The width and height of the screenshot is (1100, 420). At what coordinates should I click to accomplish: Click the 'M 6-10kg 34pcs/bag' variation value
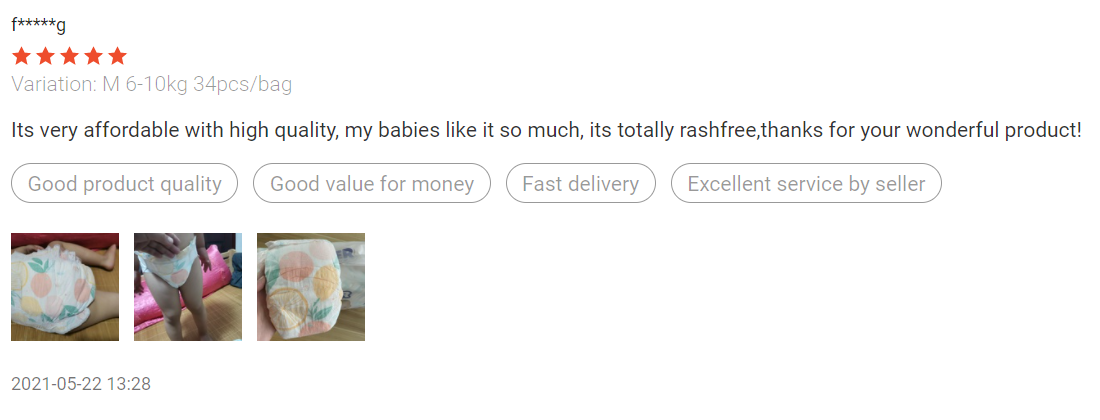click(197, 84)
